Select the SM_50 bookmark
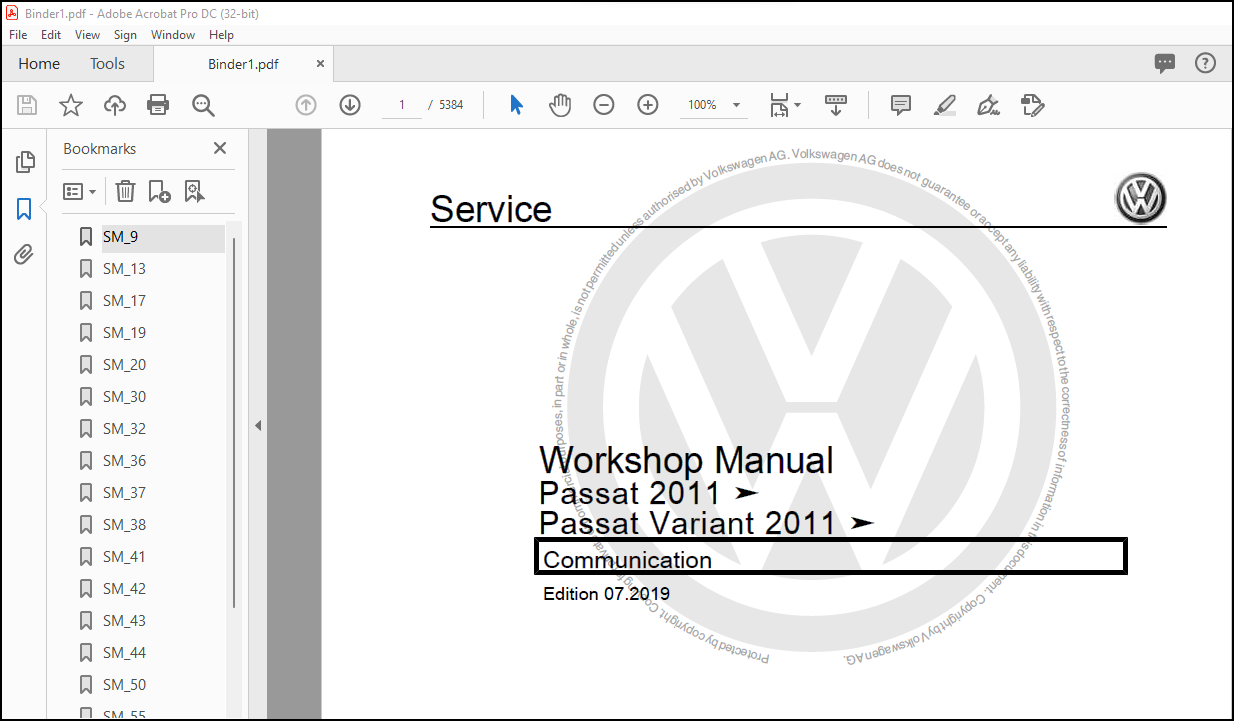This screenshot has height=721, width=1234. (x=124, y=685)
